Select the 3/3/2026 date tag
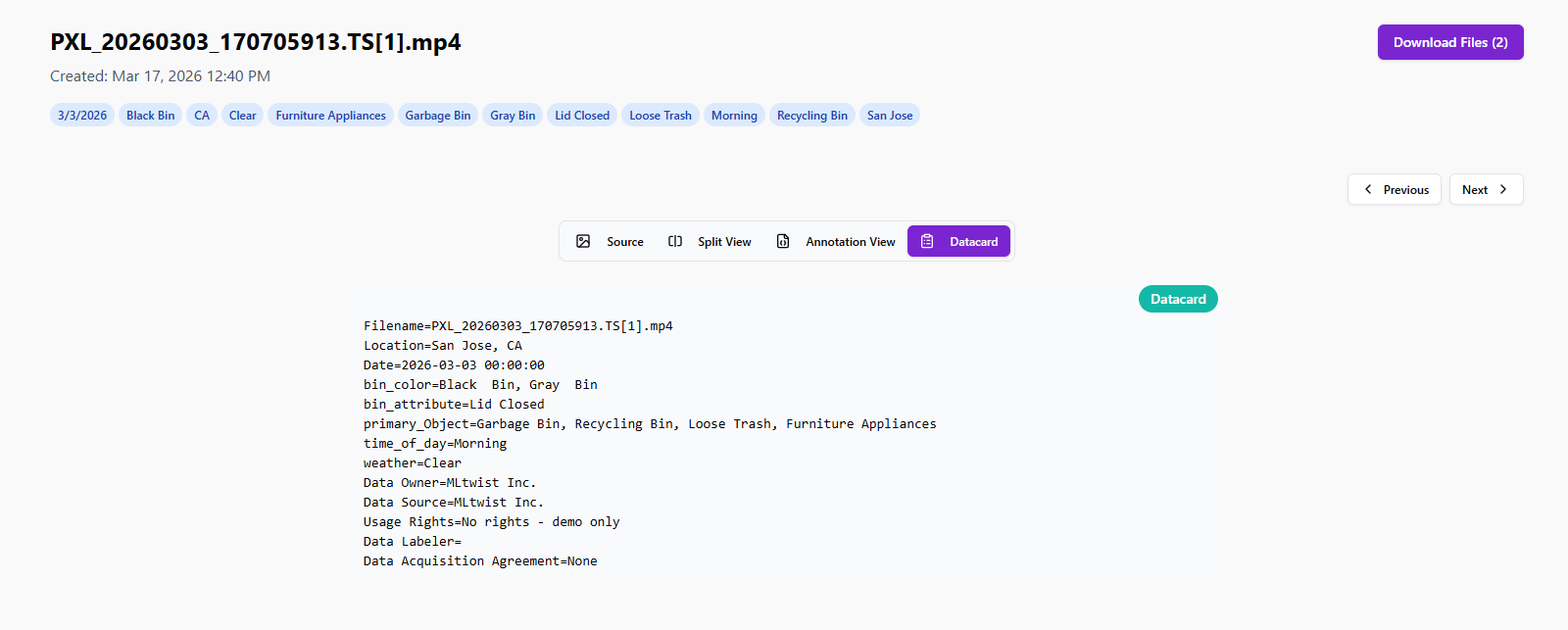Image resolution: width=1568 pixels, height=630 pixels. pyautogui.click(x=82, y=116)
